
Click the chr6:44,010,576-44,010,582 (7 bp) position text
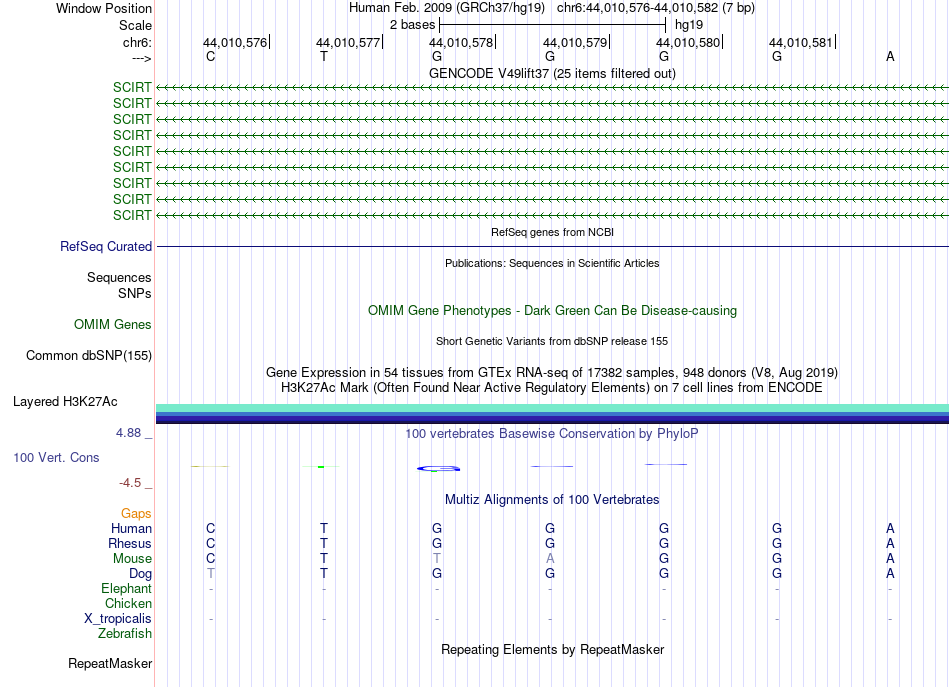coord(656,8)
